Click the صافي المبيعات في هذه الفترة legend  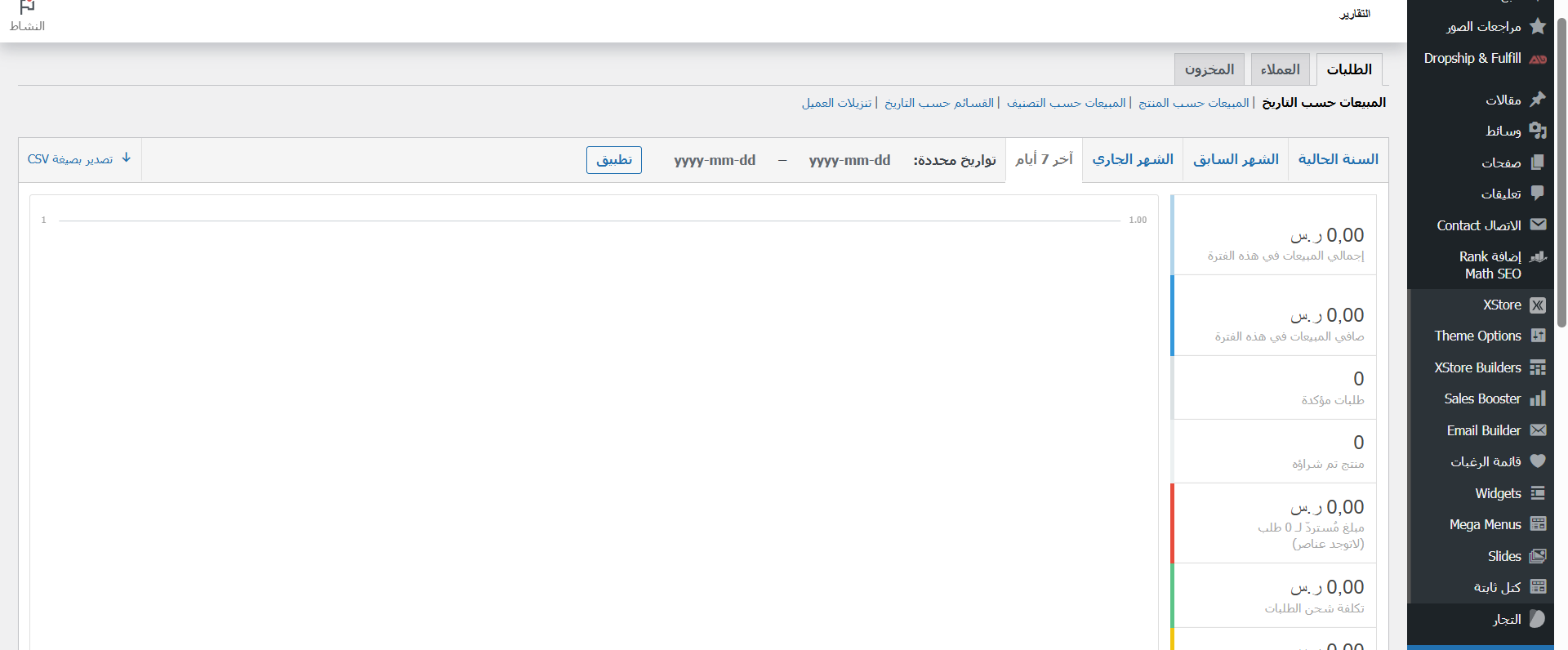pos(1274,315)
